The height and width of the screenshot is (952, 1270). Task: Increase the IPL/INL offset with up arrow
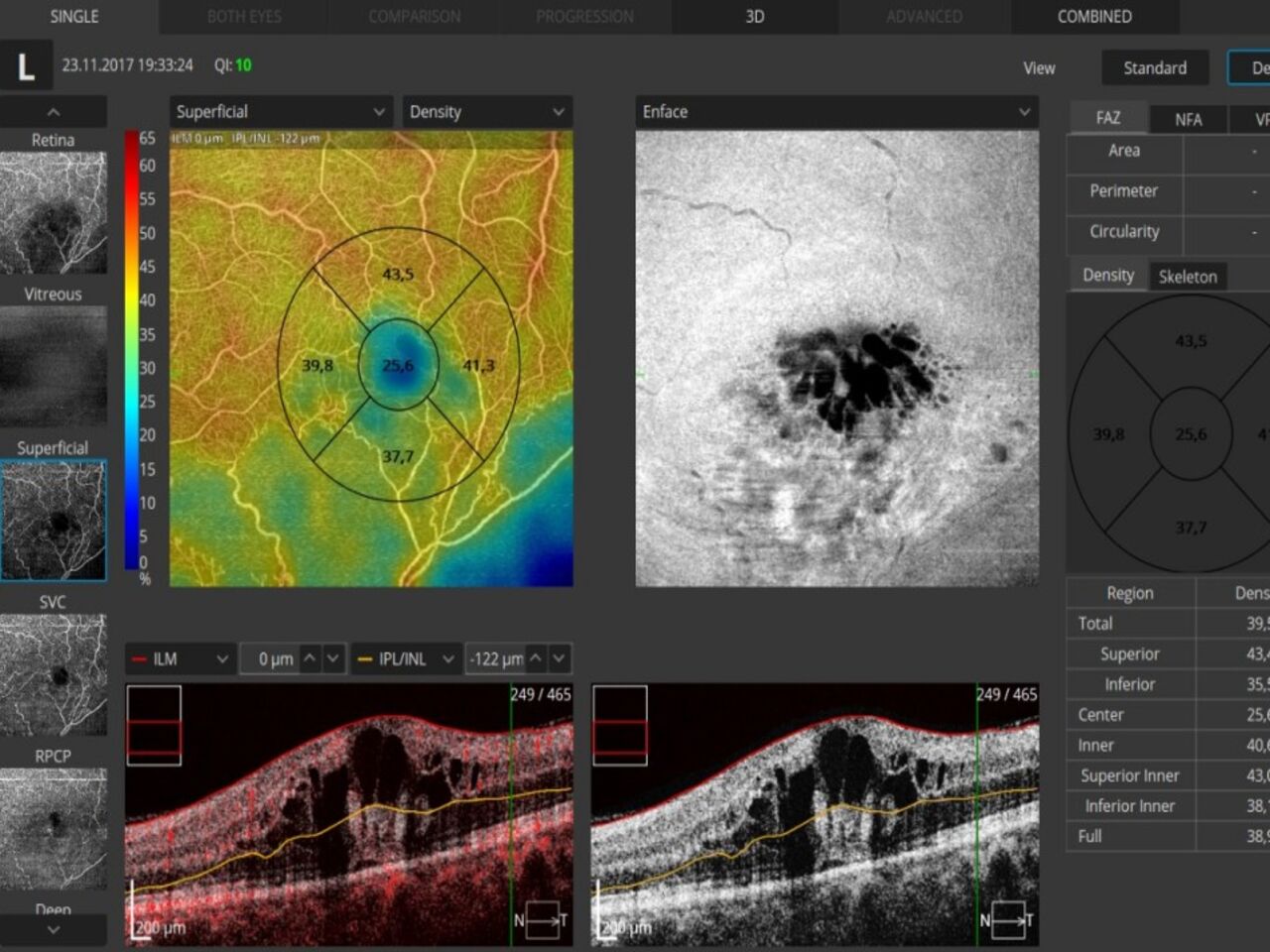(x=536, y=657)
